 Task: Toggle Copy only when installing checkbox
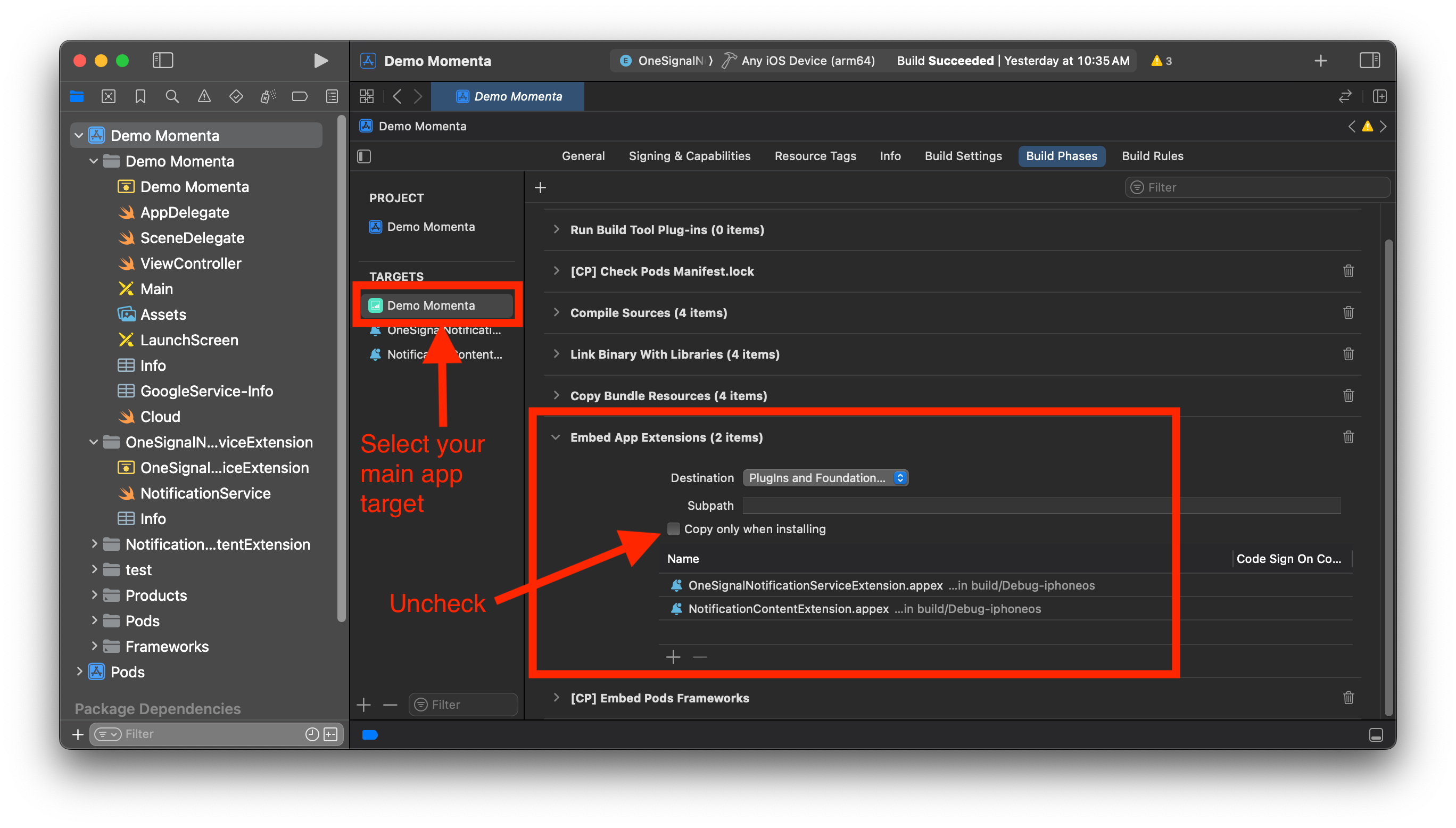(673, 529)
